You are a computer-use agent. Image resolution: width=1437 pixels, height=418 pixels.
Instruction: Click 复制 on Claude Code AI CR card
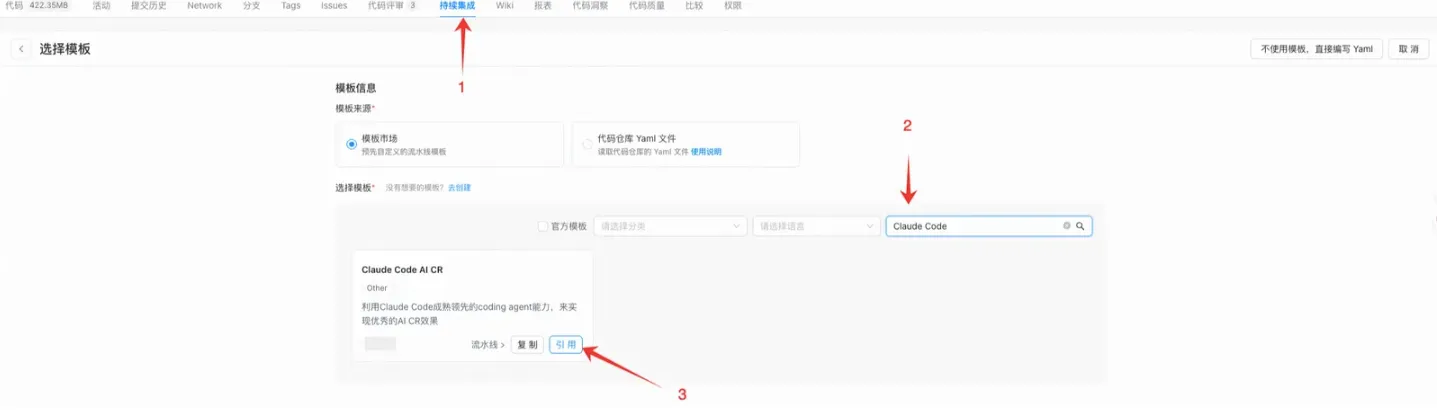pos(527,344)
